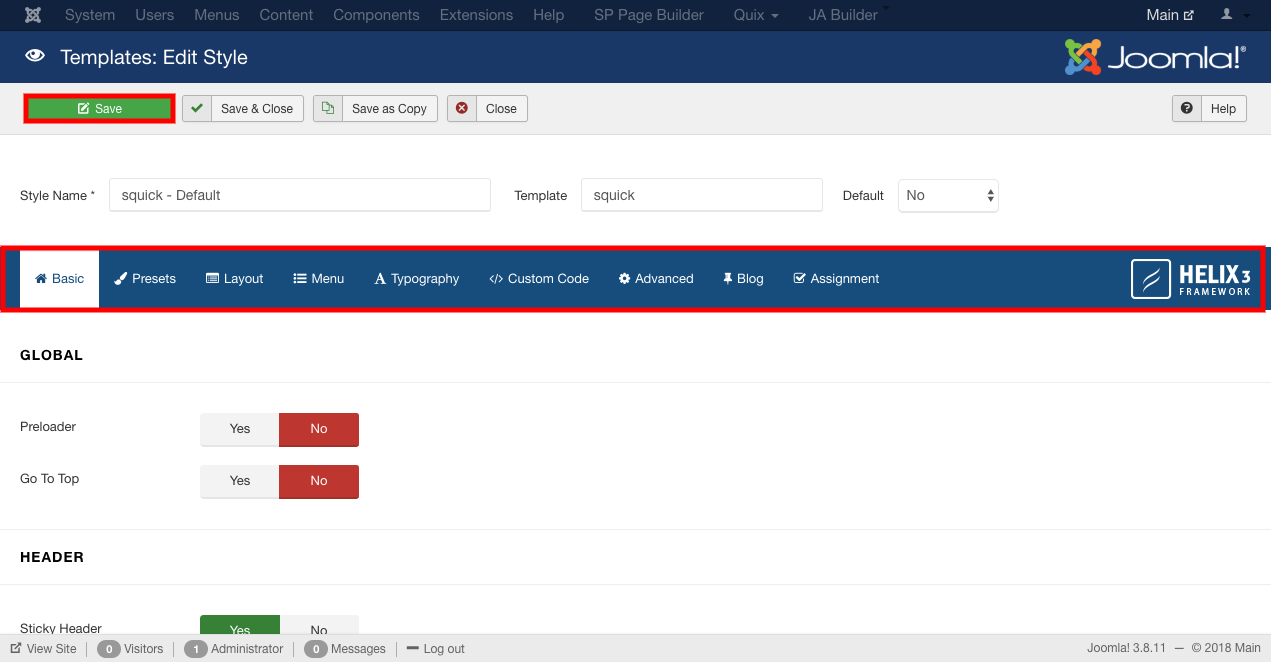
Task: Click the green checkmark icon on Save & Close
Action: point(197,108)
